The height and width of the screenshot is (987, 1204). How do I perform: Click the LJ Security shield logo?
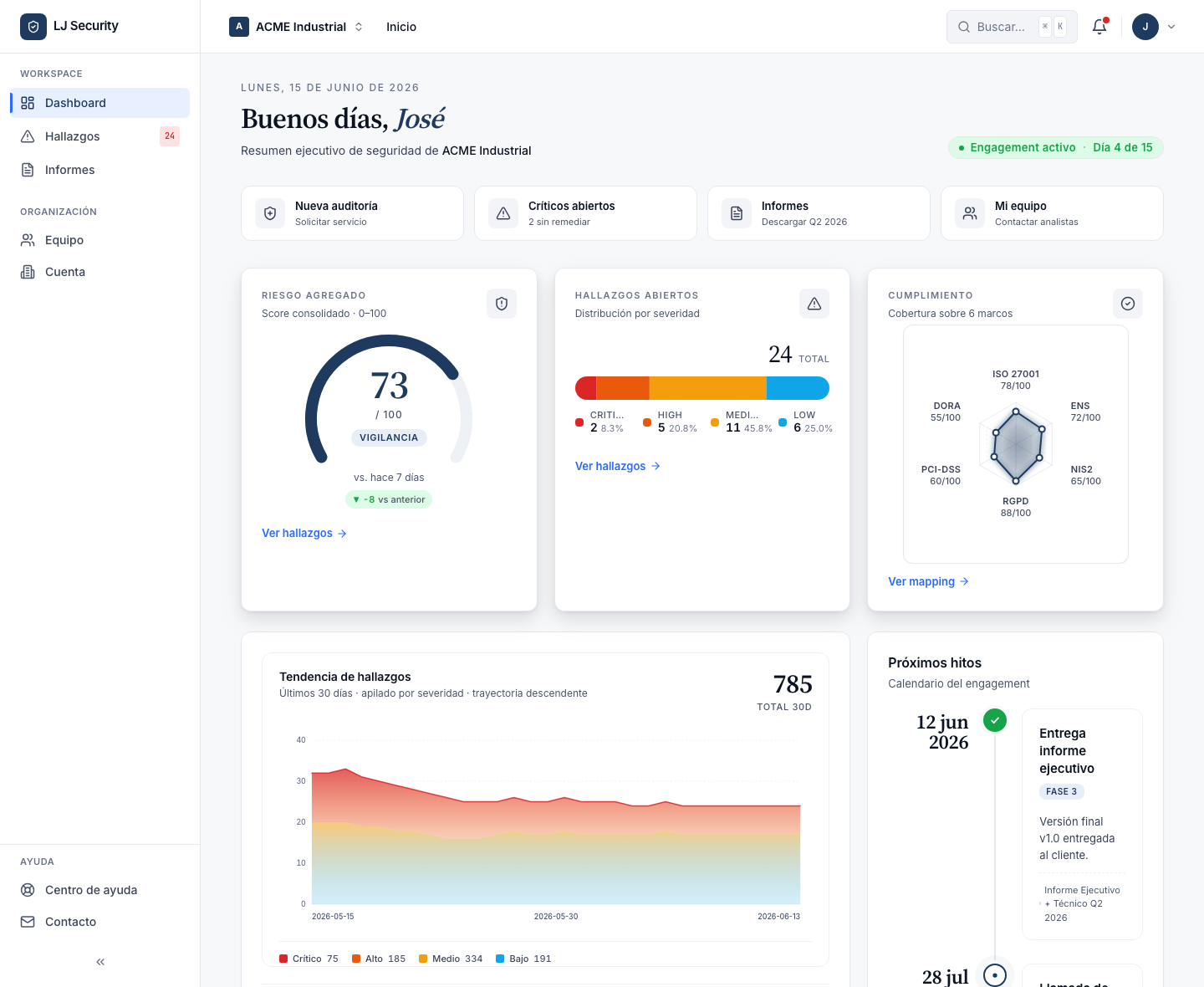point(33,27)
